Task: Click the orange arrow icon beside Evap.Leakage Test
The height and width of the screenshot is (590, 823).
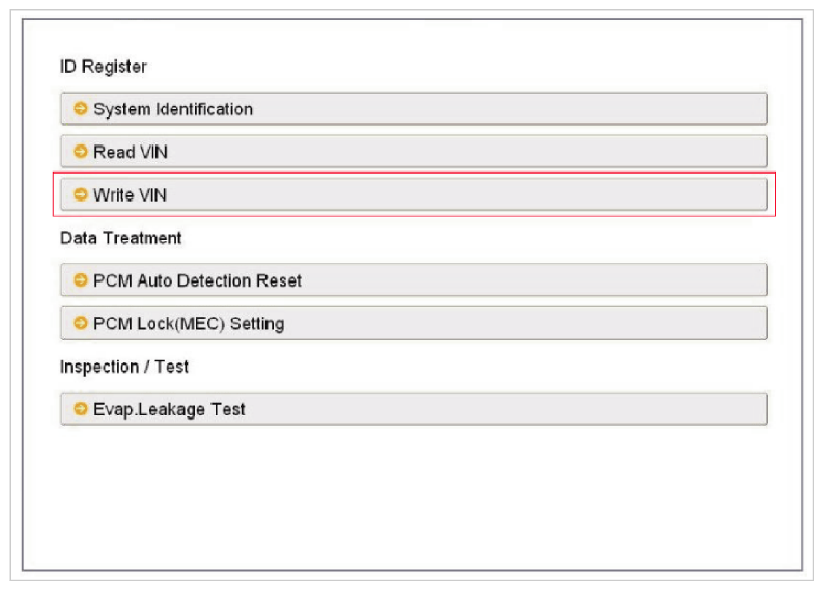Action: [81, 409]
